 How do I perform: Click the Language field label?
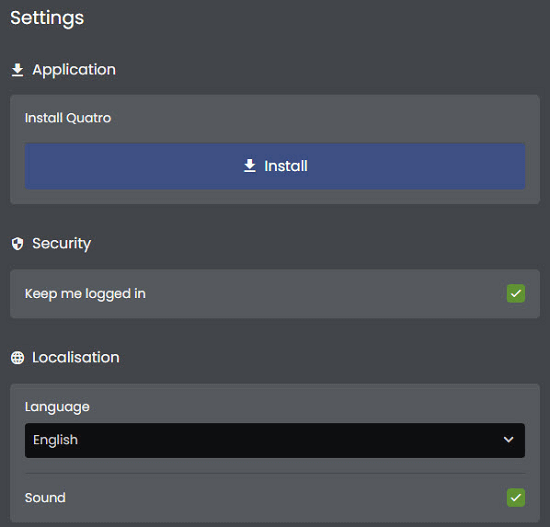pos(57,407)
